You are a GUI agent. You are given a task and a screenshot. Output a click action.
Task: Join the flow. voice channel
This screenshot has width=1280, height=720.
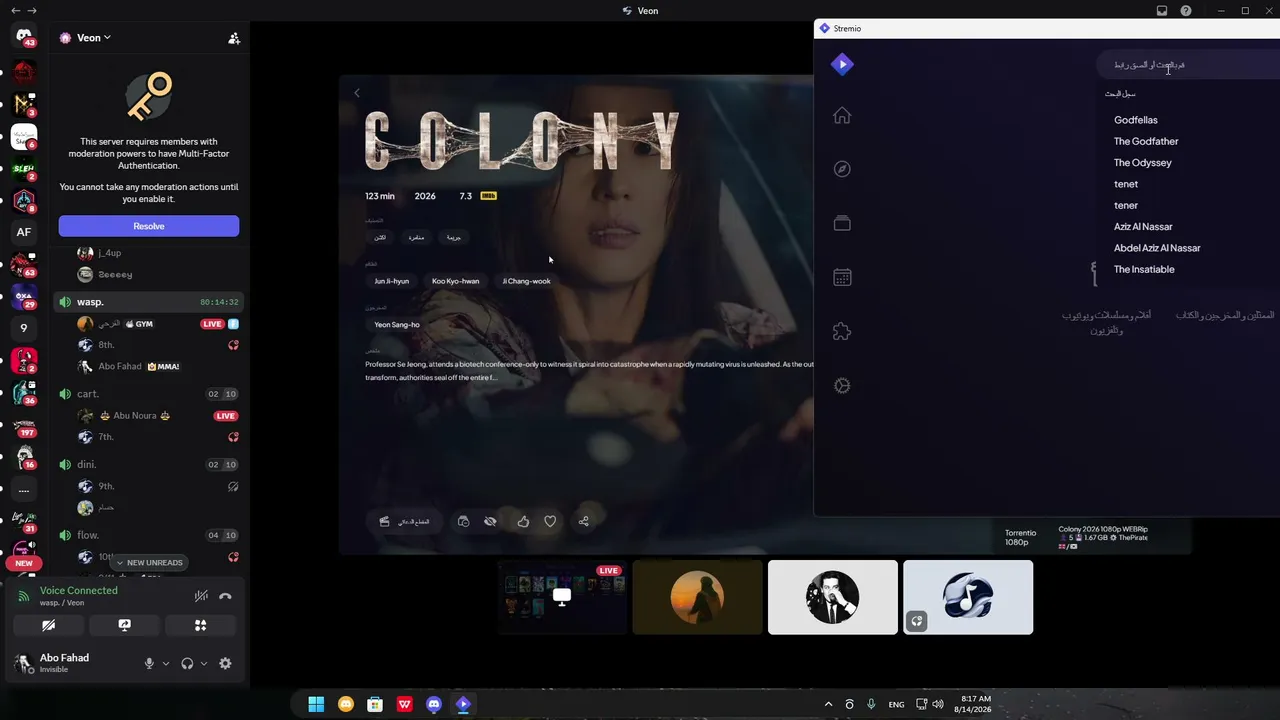(148, 536)
